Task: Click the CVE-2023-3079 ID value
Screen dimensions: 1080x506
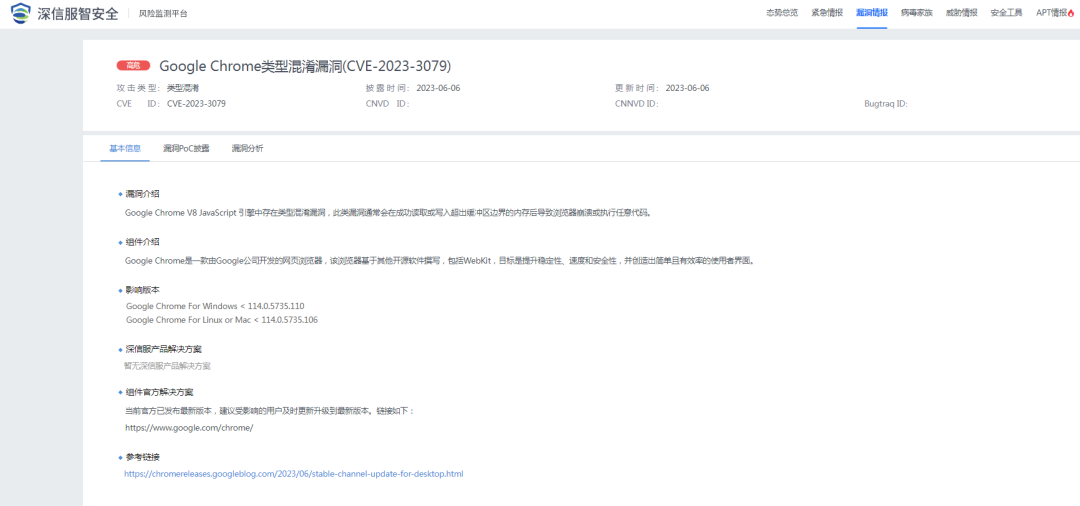Action: pyautogui.click(x=196, y=104)
